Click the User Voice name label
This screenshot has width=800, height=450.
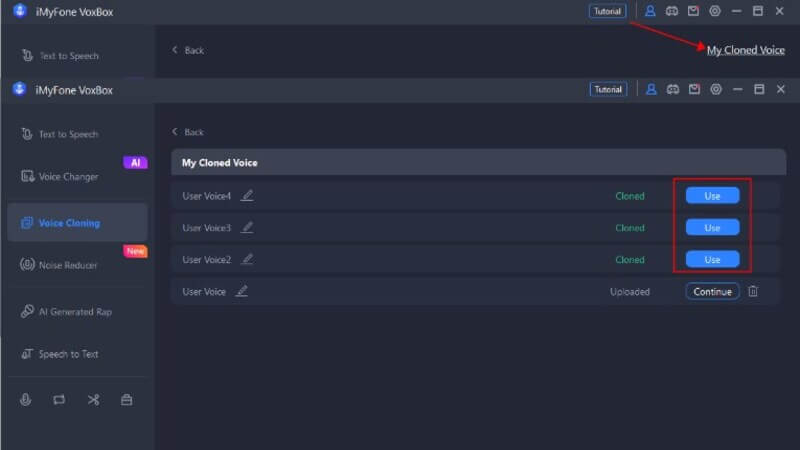(204, 291)
